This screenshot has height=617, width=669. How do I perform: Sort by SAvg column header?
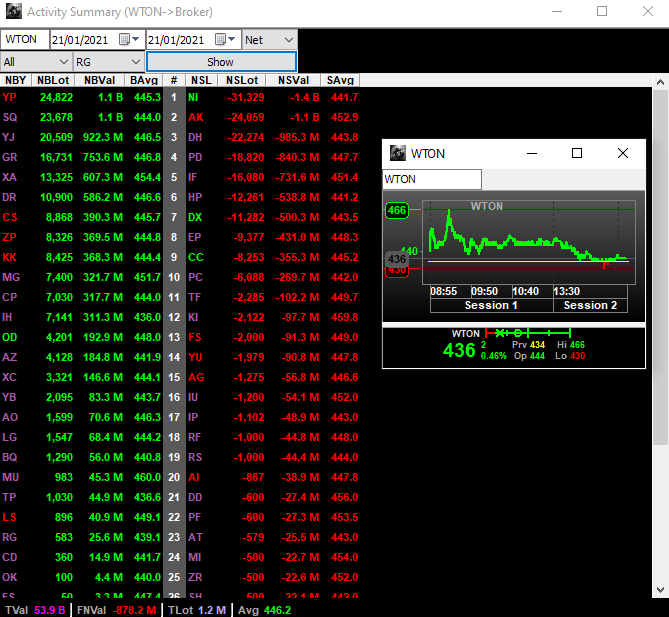[340, 80]
